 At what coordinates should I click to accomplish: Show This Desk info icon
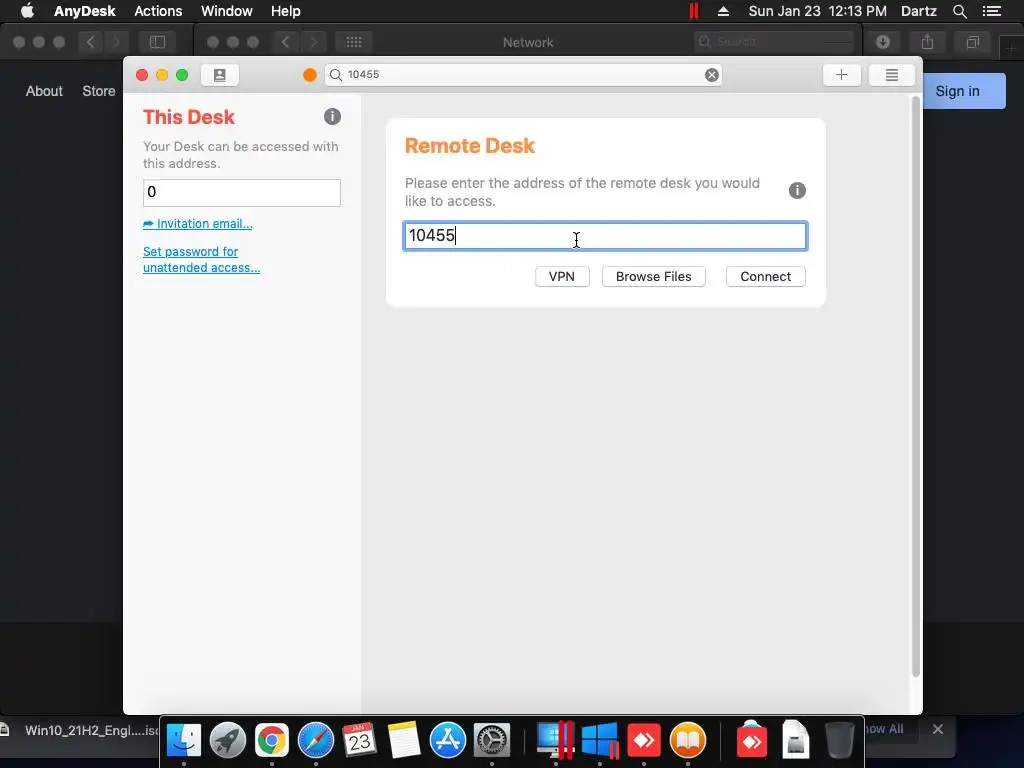(332, 117)
